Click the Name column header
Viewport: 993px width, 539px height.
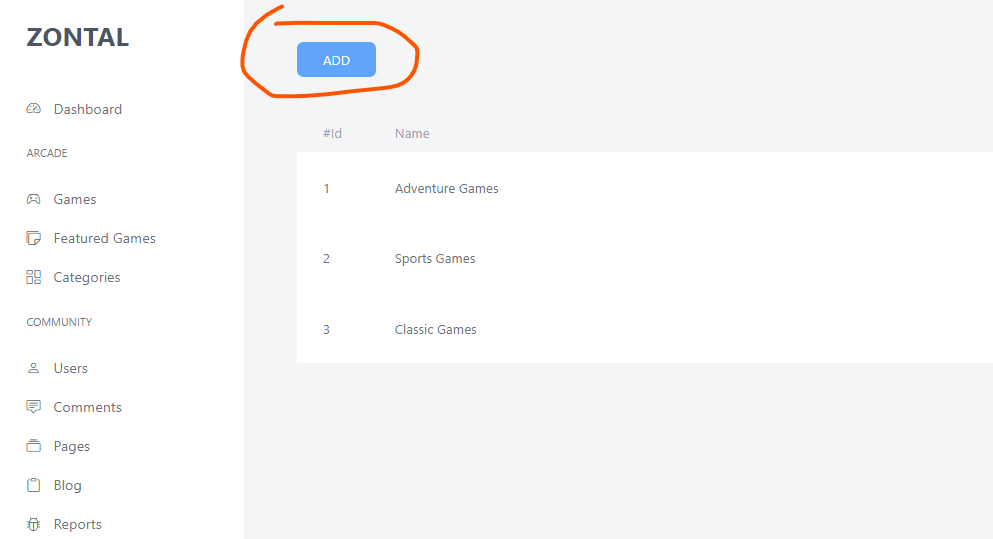(412, 134)
